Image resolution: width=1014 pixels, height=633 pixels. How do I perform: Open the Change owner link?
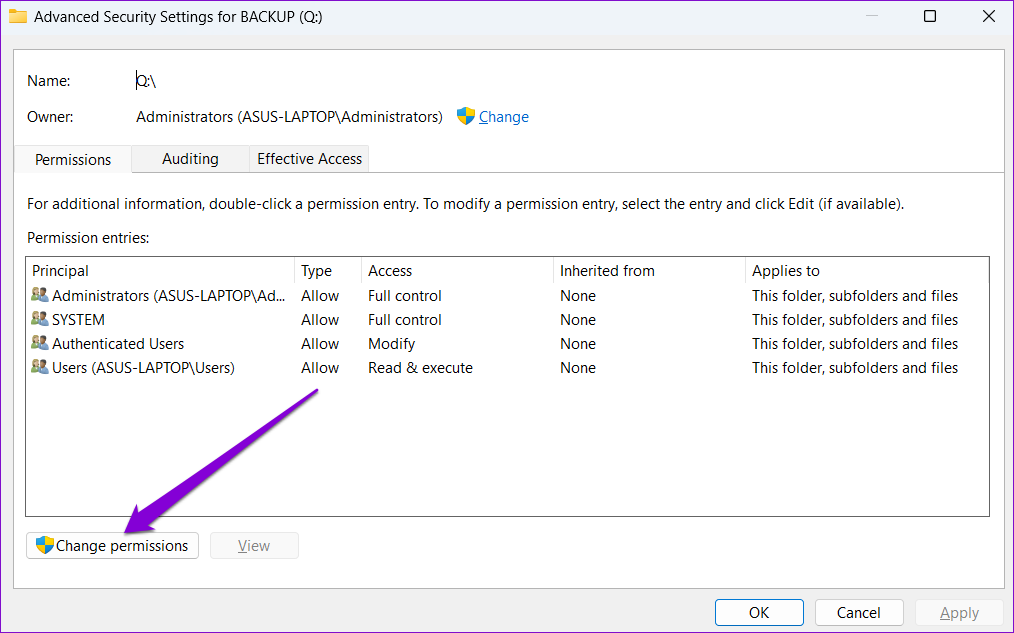pyautogui.click(x=504, y=117)
